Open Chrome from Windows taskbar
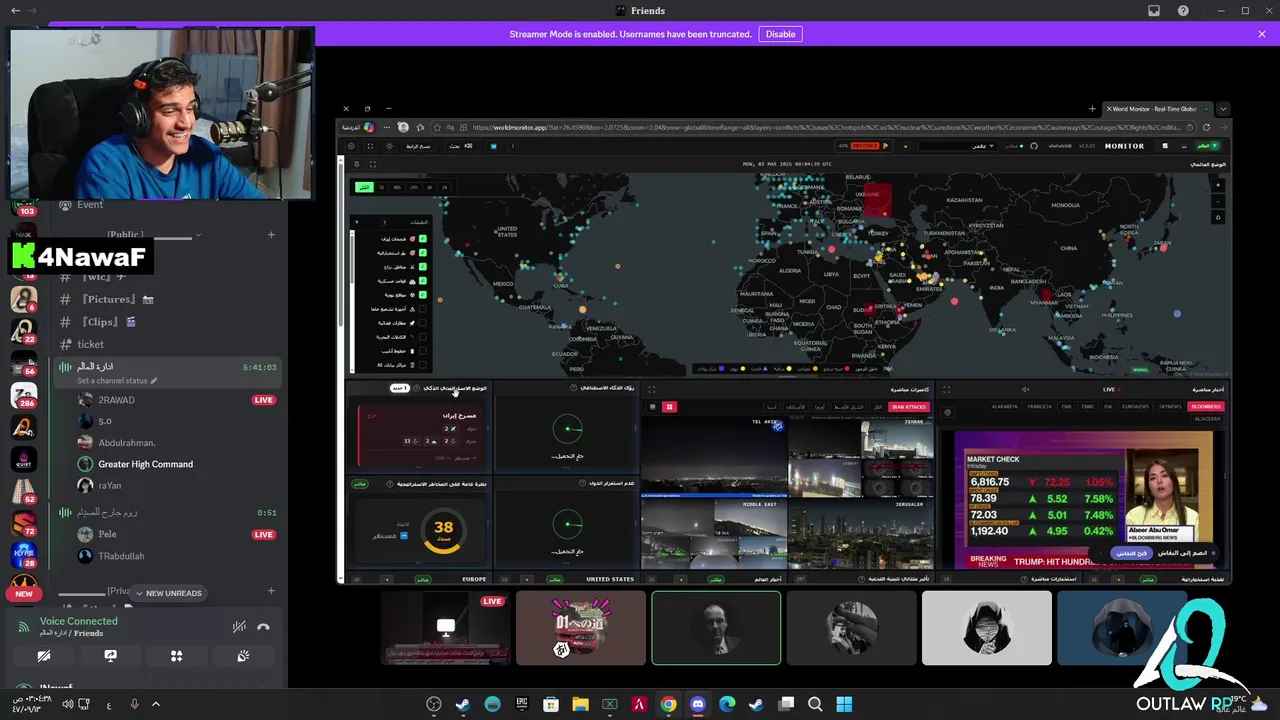 click(x=668, y=704)
